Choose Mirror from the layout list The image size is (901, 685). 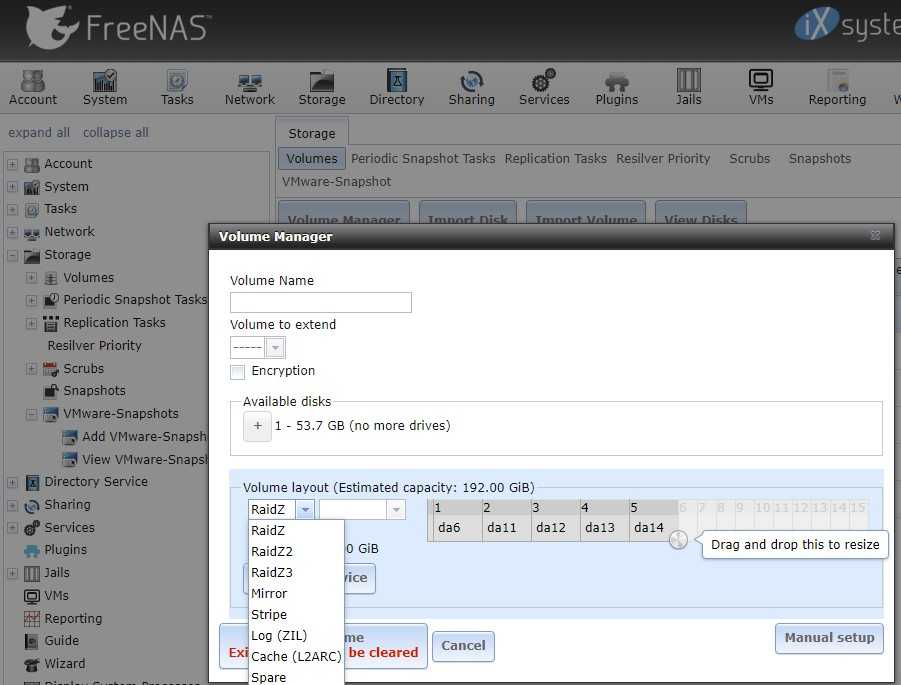pyautogui.click(x=296, y=594)
